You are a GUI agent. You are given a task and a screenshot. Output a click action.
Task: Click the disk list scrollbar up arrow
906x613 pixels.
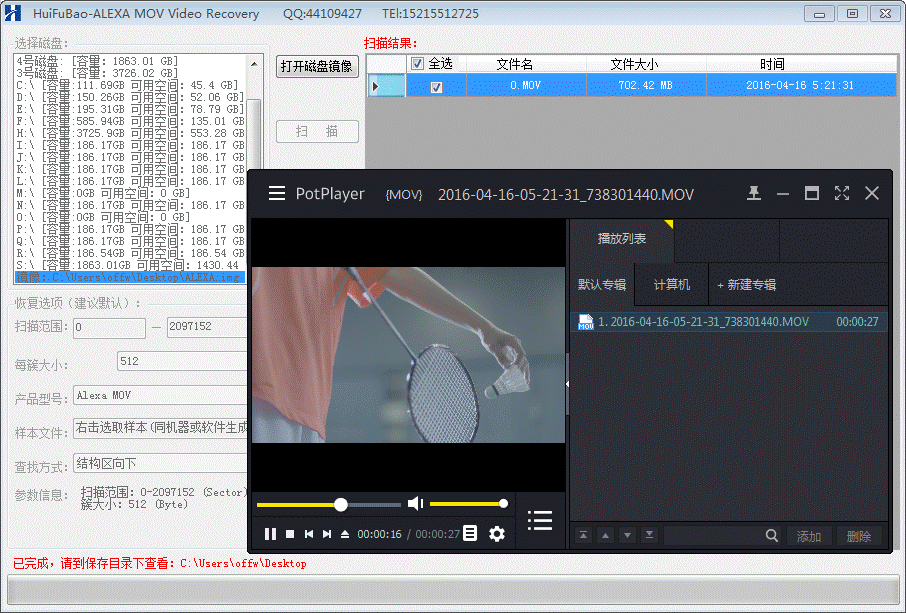[x=254, y=63]
